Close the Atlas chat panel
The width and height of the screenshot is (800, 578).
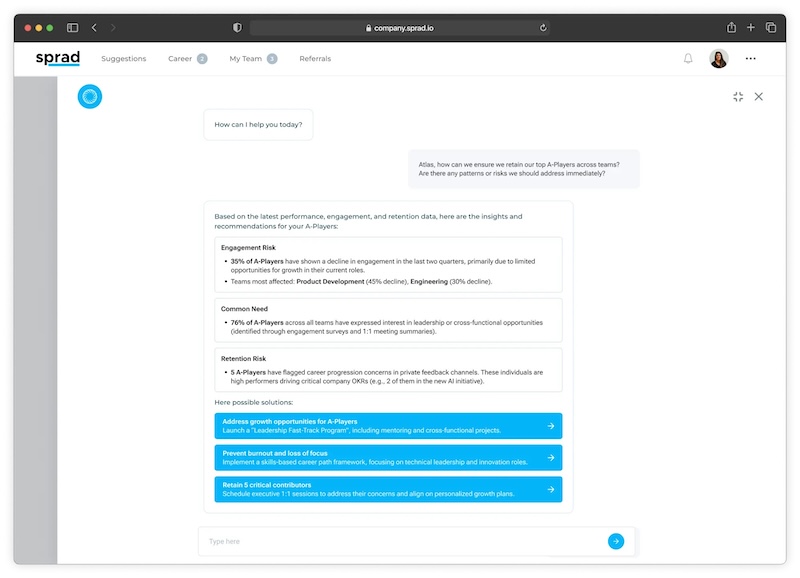click(759, 97)
